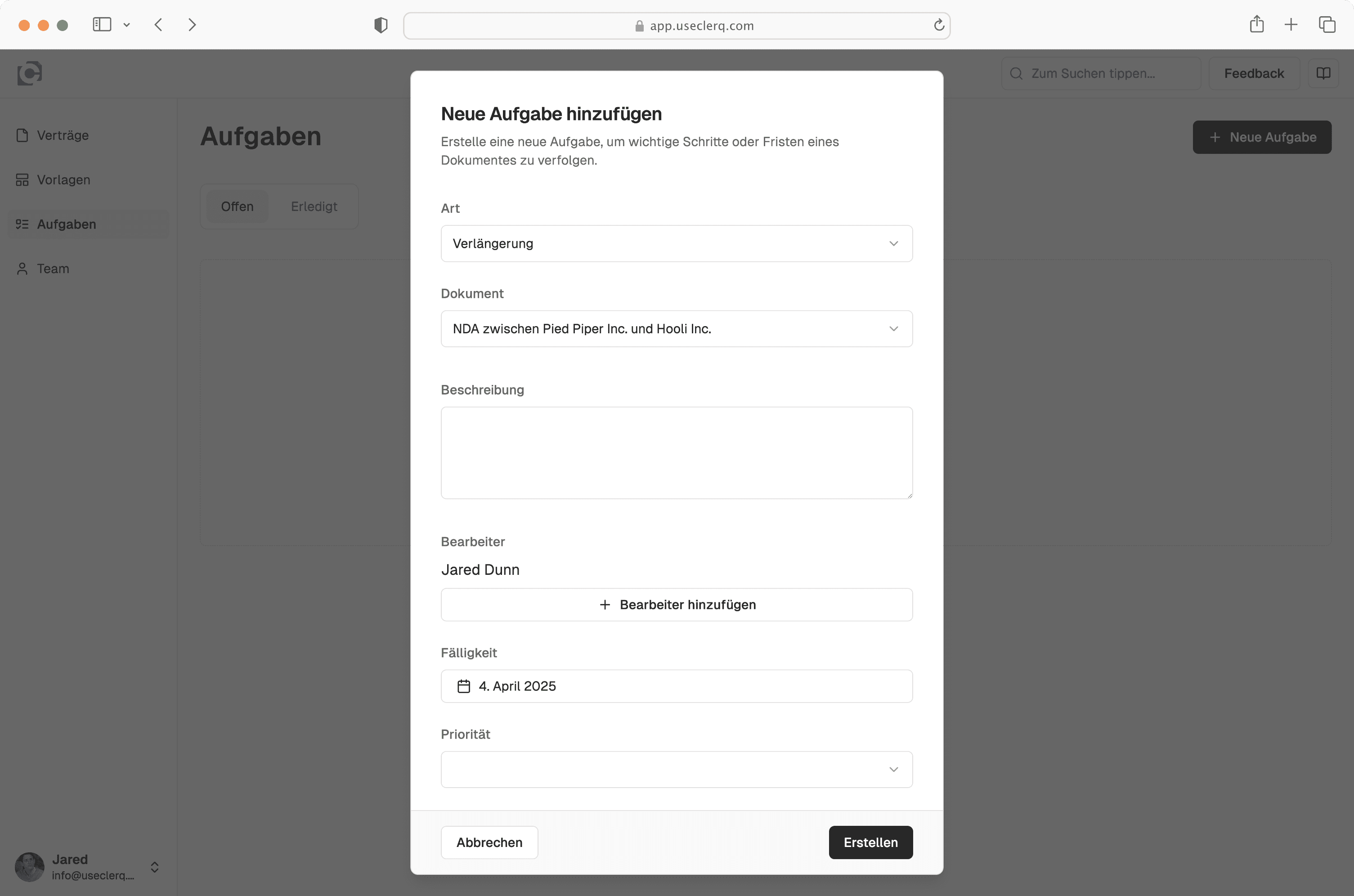The height and width of the screenshot is (896, 1354).
Task: Open the documentation book icon
Action: pos(1324,73)
